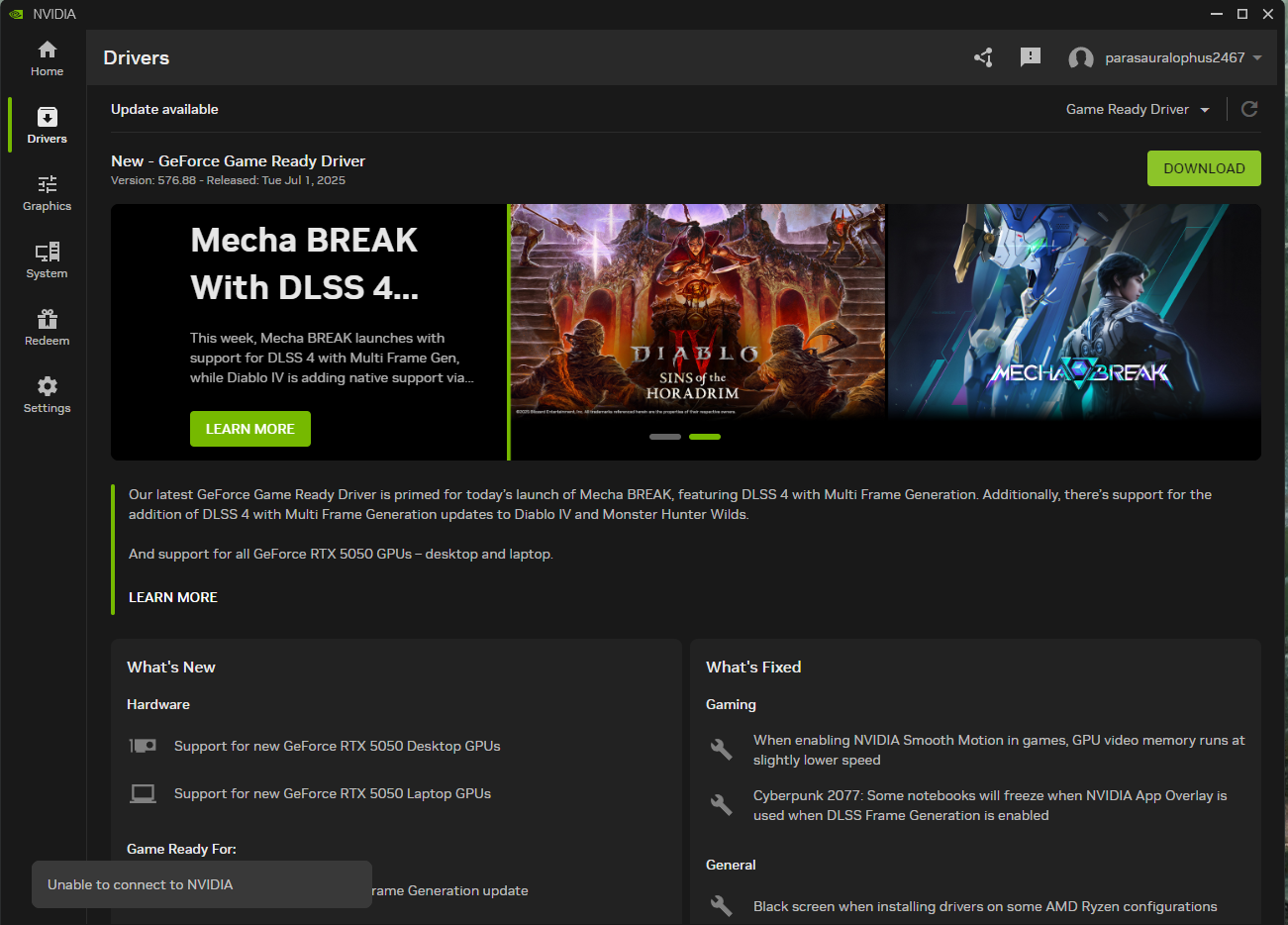The width and height of the screenshot is (1288, 925).
Task: Click wrench icon beside Cyberpunk 2077 fix
Action: 722,805
